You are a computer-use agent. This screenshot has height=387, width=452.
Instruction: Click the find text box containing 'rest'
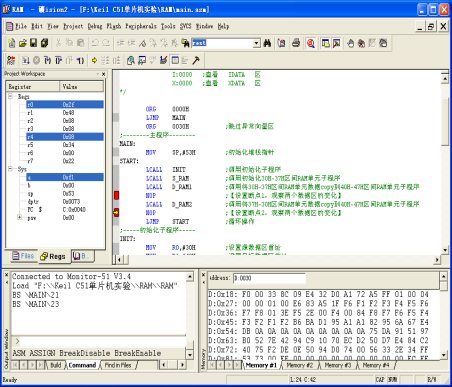coord(222,43)
